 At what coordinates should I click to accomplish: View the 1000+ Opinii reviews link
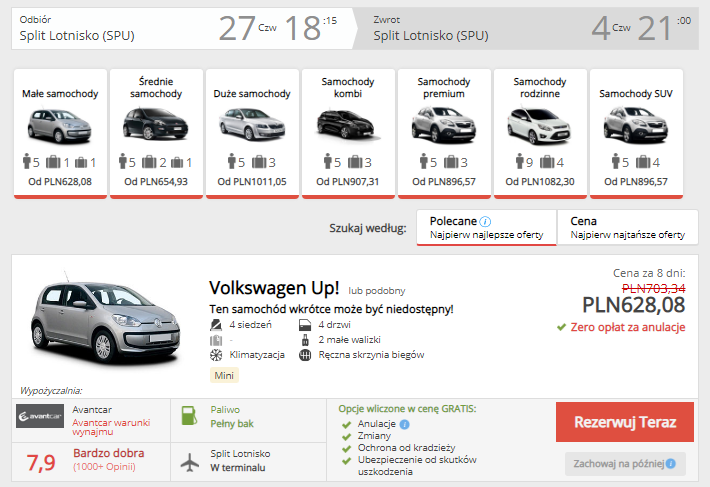(x=105, y=467)
